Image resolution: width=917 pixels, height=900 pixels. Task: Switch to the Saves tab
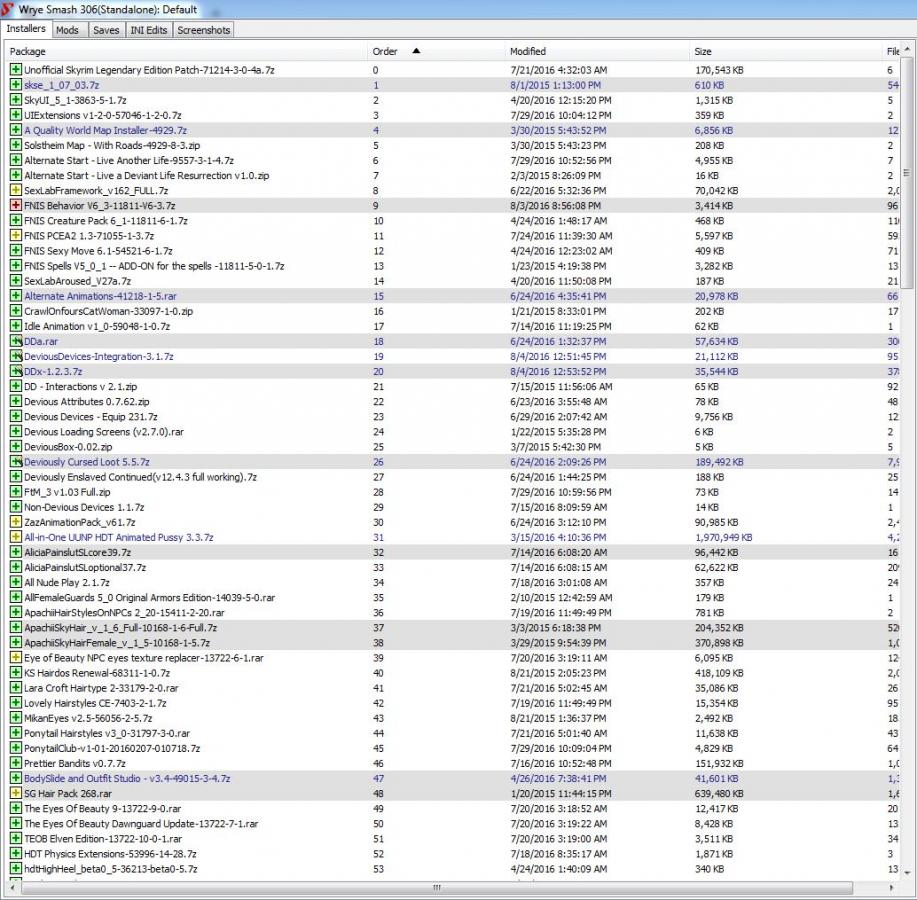pyautogui.click(x=106, y=30)
